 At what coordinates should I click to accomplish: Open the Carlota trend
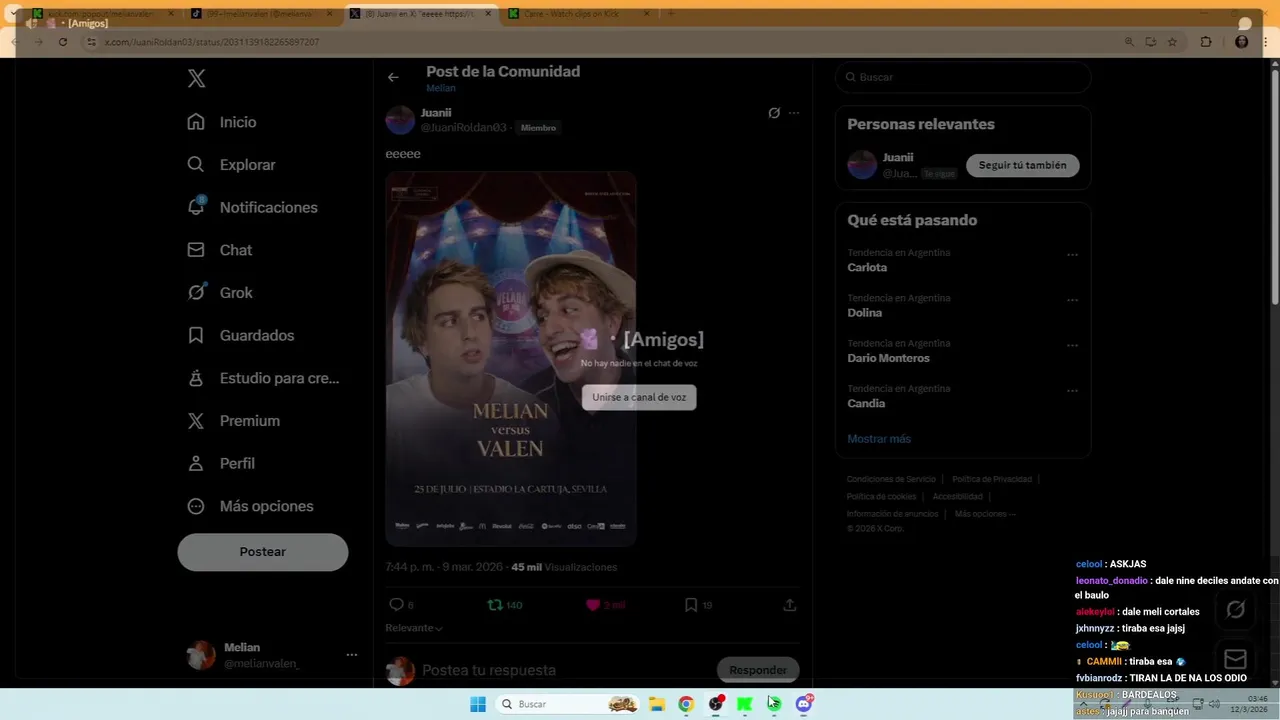867,267
